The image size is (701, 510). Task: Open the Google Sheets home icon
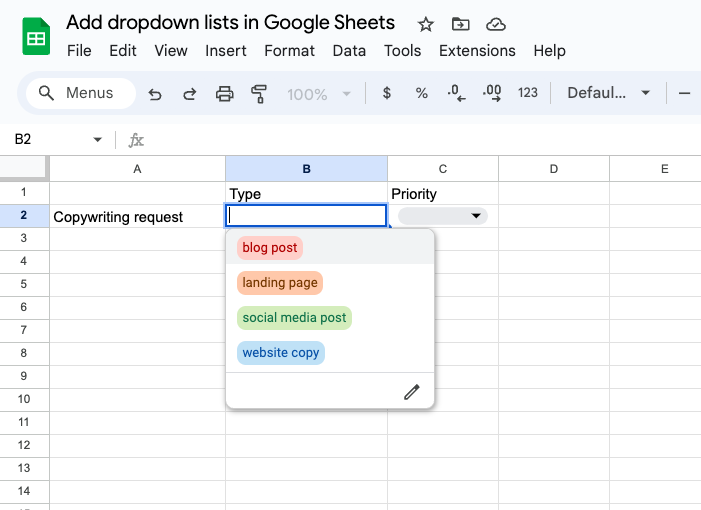(36, 36)
